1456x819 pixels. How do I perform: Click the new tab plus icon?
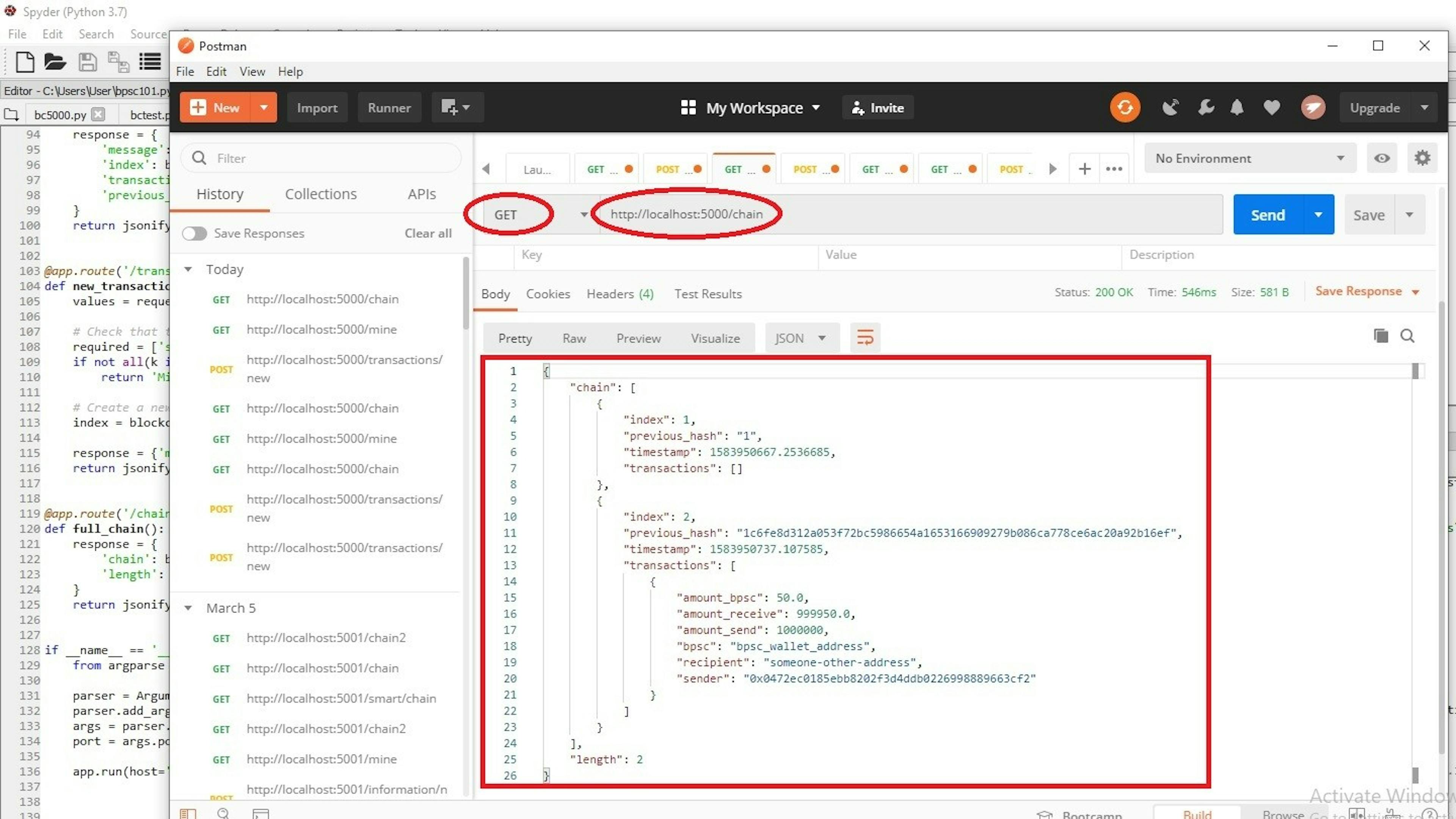coord(1084,169)
